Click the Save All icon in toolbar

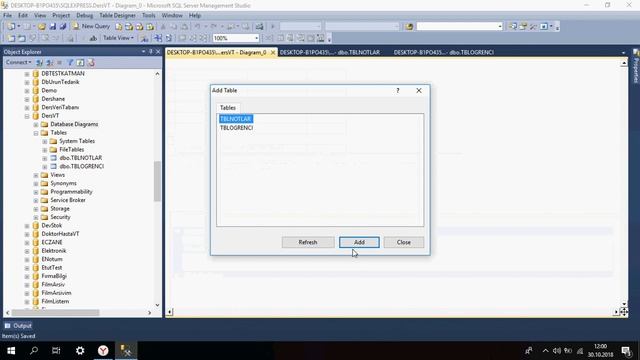tap(63, 27)
